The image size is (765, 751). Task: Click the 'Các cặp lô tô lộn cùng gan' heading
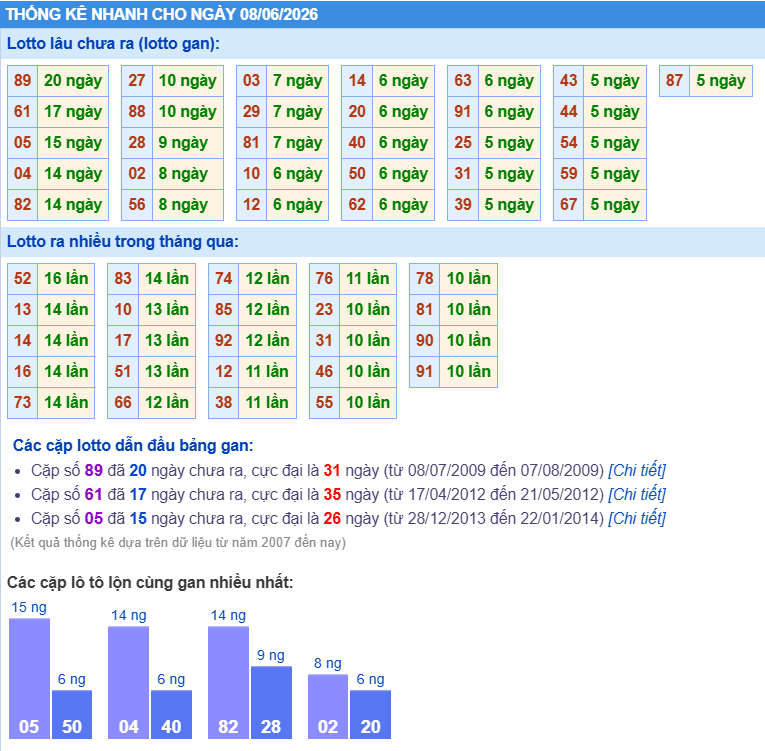pos(150,583)
